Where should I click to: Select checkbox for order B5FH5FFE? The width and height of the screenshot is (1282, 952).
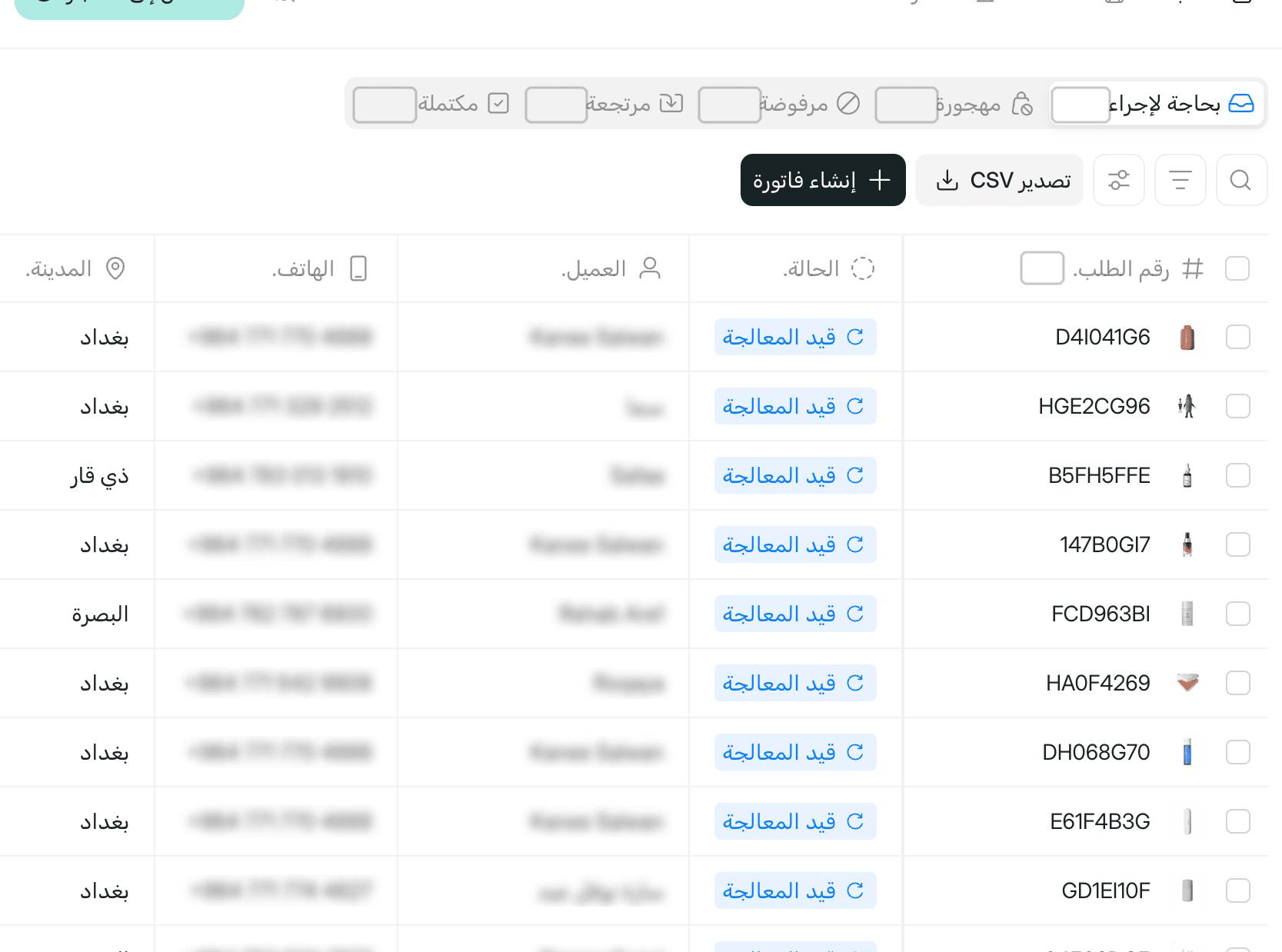coord(1237,475)
